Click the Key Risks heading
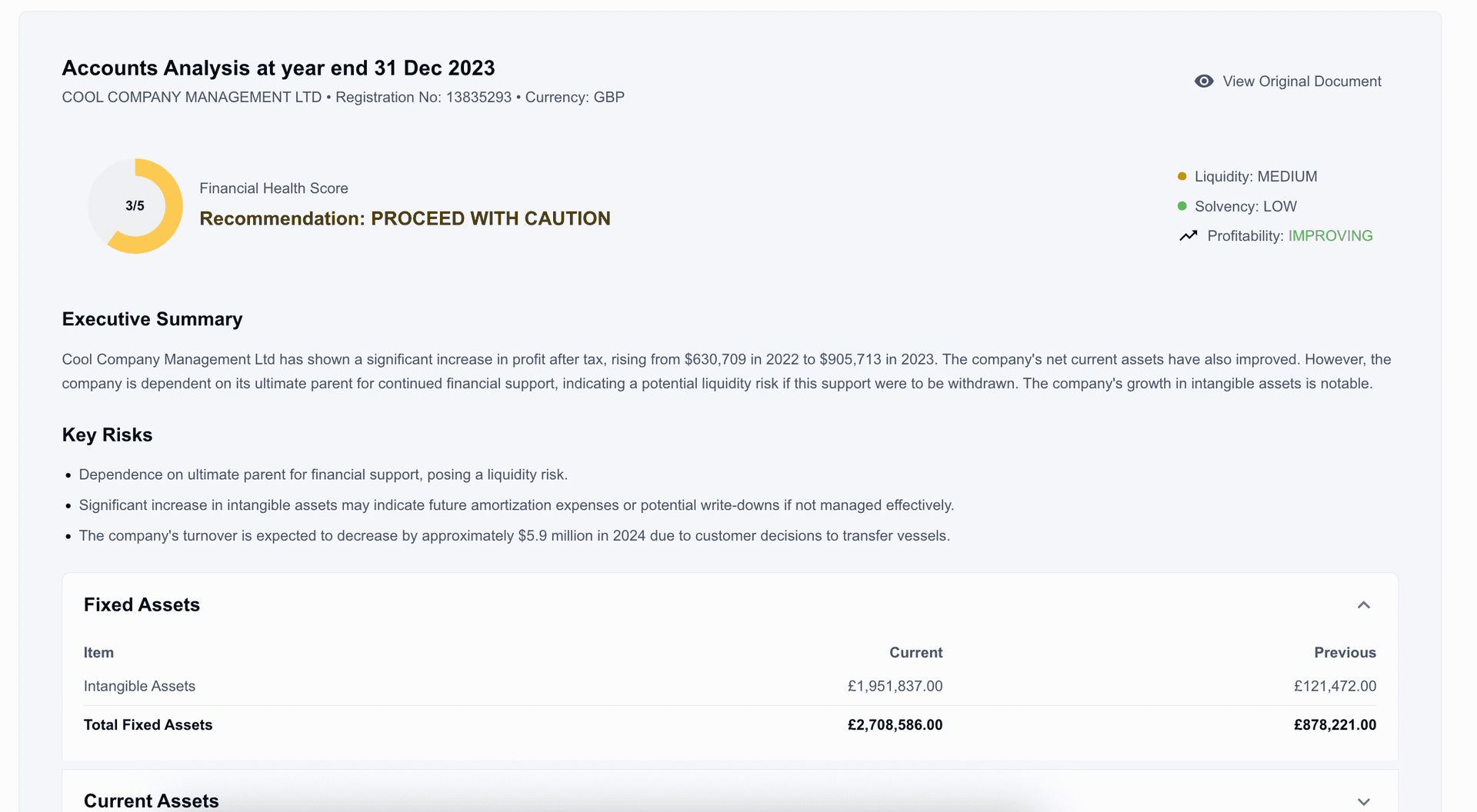1477x812 pixels. pyautogui.click(x=107, y=435)
